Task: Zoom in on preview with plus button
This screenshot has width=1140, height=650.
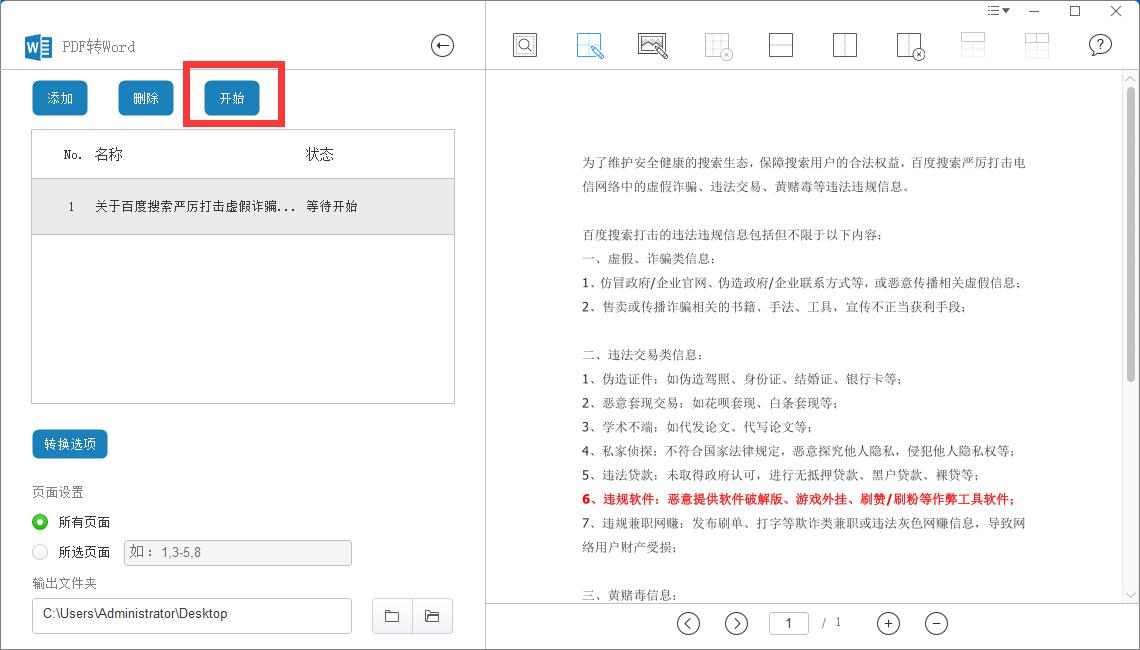Action: [888, 623]
